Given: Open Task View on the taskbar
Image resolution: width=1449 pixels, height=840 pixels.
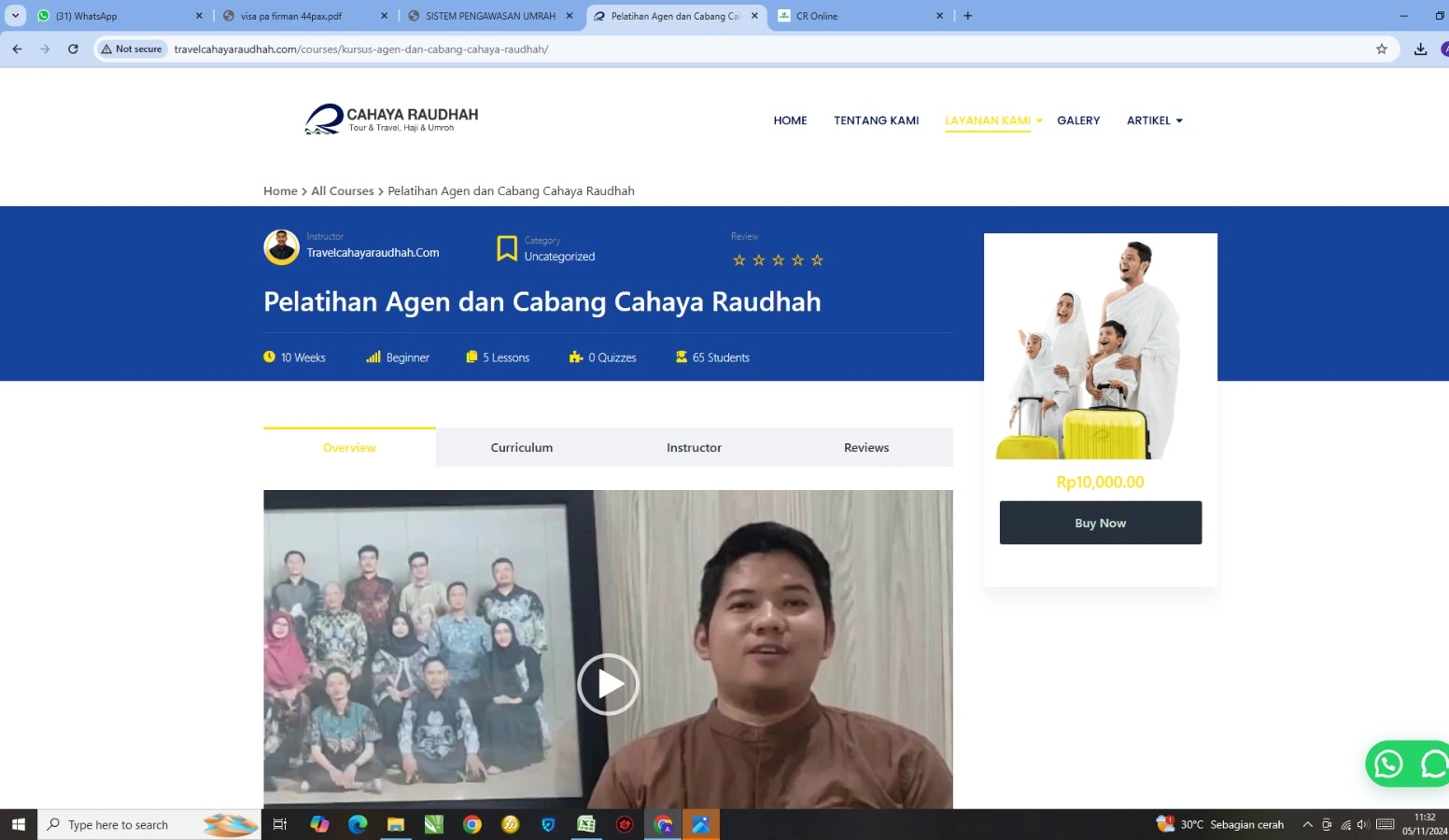Looking at the screenshot, I should coord(279,824).
